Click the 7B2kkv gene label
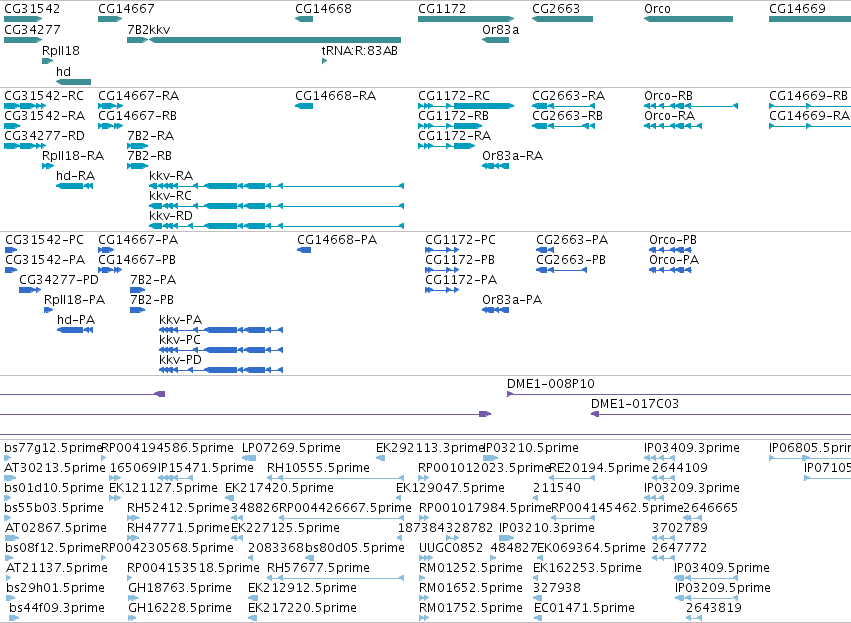The image size is (851, 623). [x=149, y=29]
